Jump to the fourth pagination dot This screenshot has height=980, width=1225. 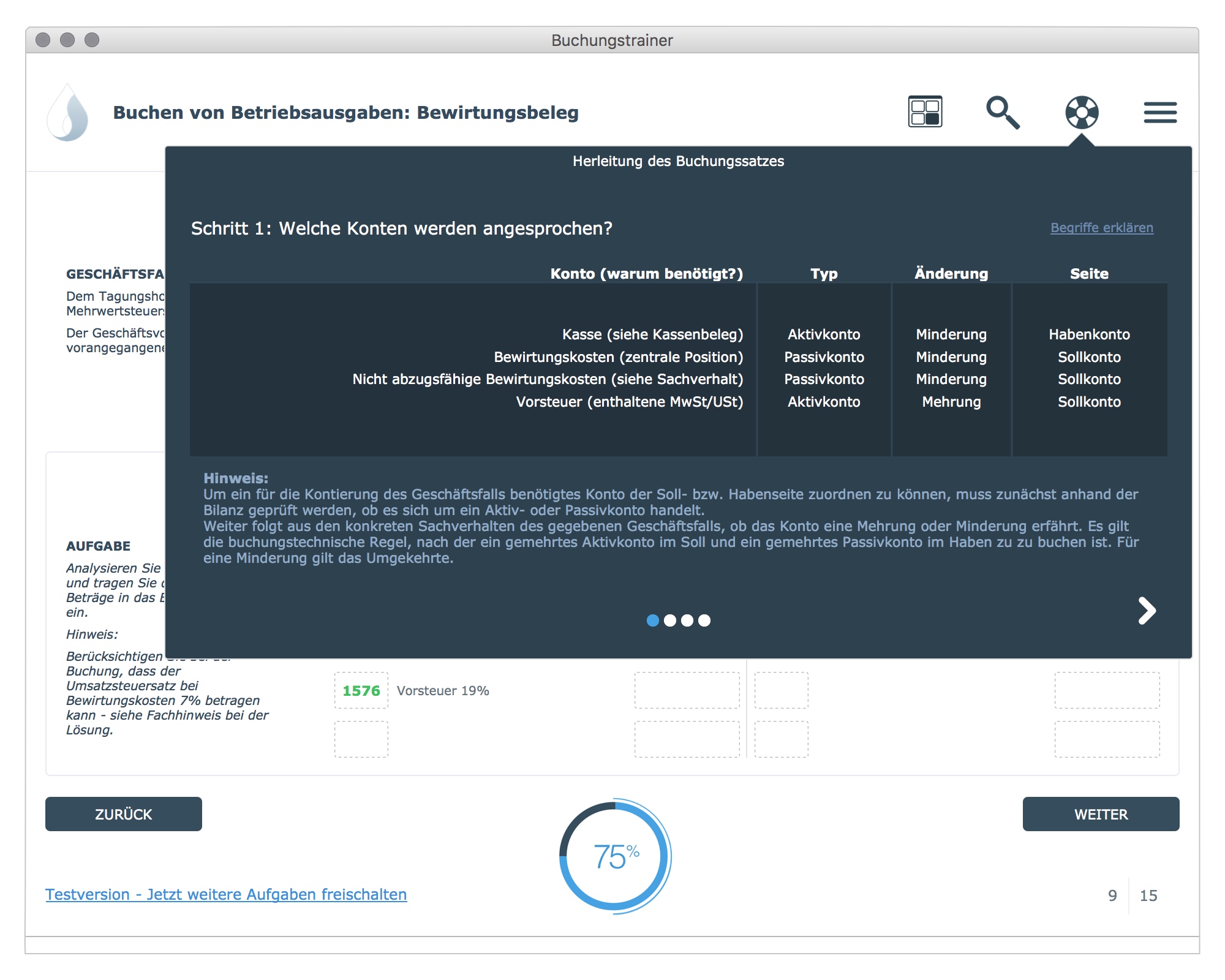coord(704,620)
